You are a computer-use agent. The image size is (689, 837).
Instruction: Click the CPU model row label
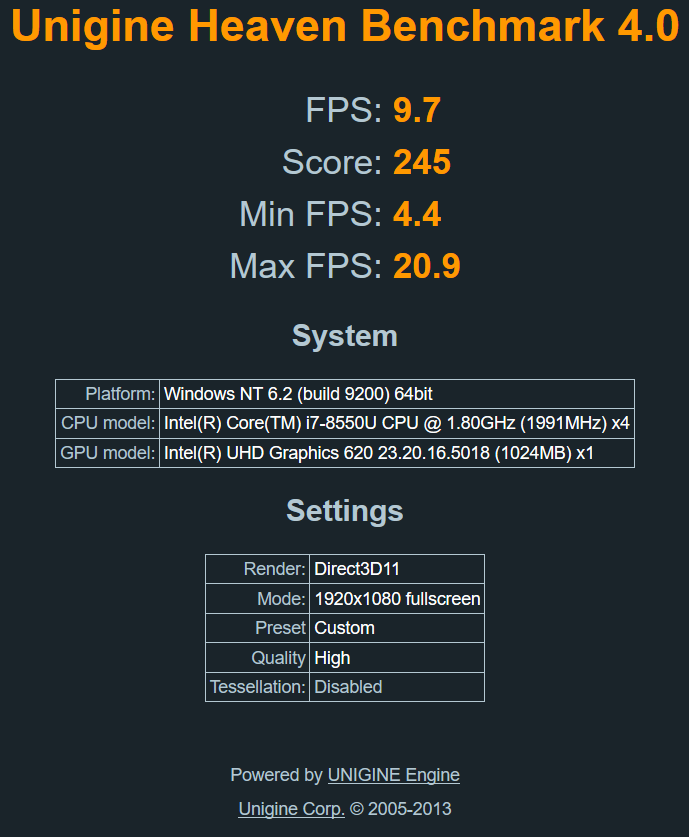click(x=108, y=423)
